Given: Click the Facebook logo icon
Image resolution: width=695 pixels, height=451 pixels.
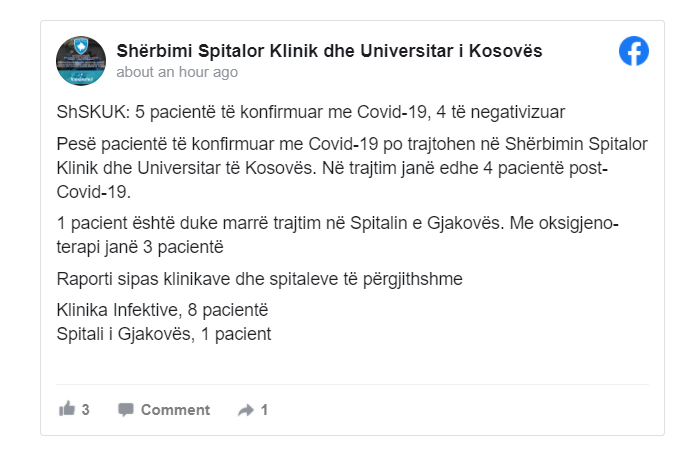Looking at the screenshot, I should coord(634,51).
